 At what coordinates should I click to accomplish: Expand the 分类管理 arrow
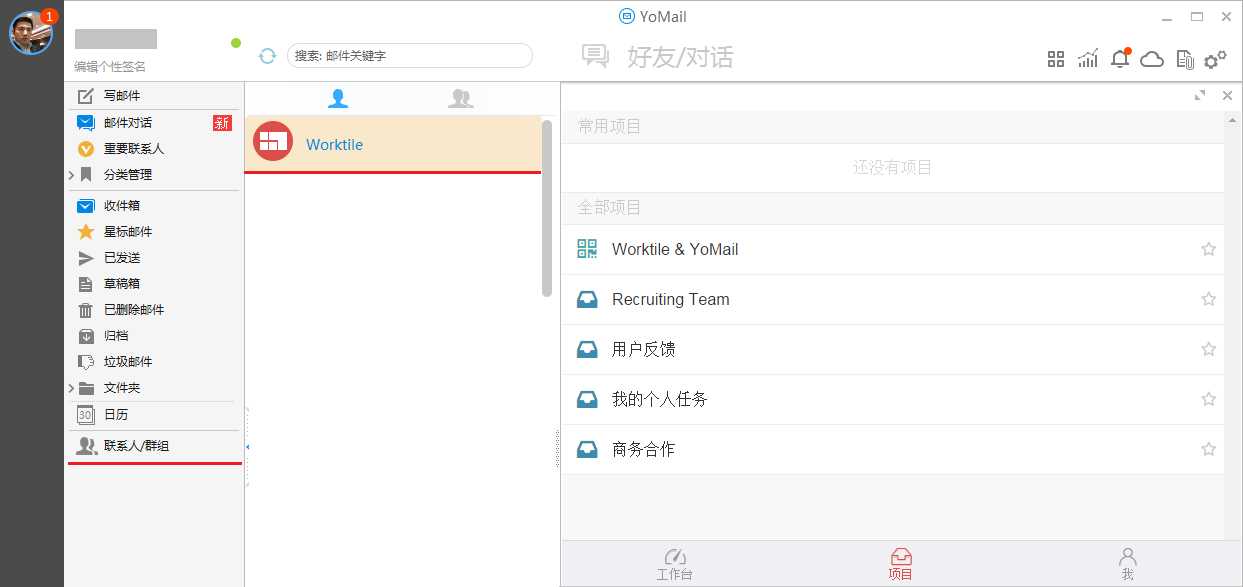click(x=71, y=175)
